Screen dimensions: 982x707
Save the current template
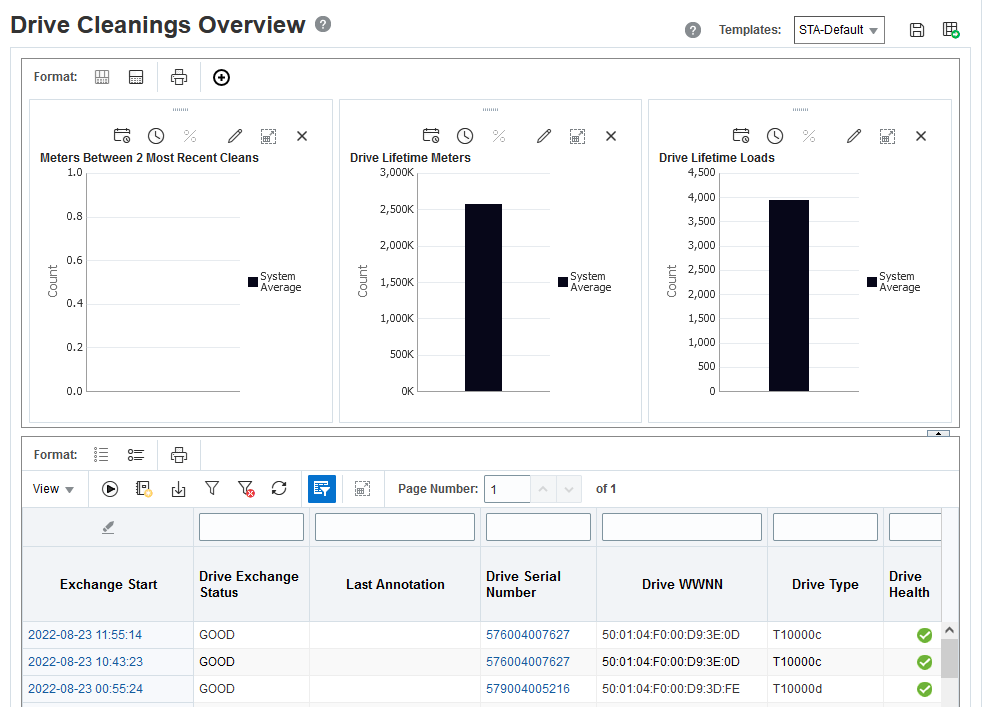click(x=916, y=30)
